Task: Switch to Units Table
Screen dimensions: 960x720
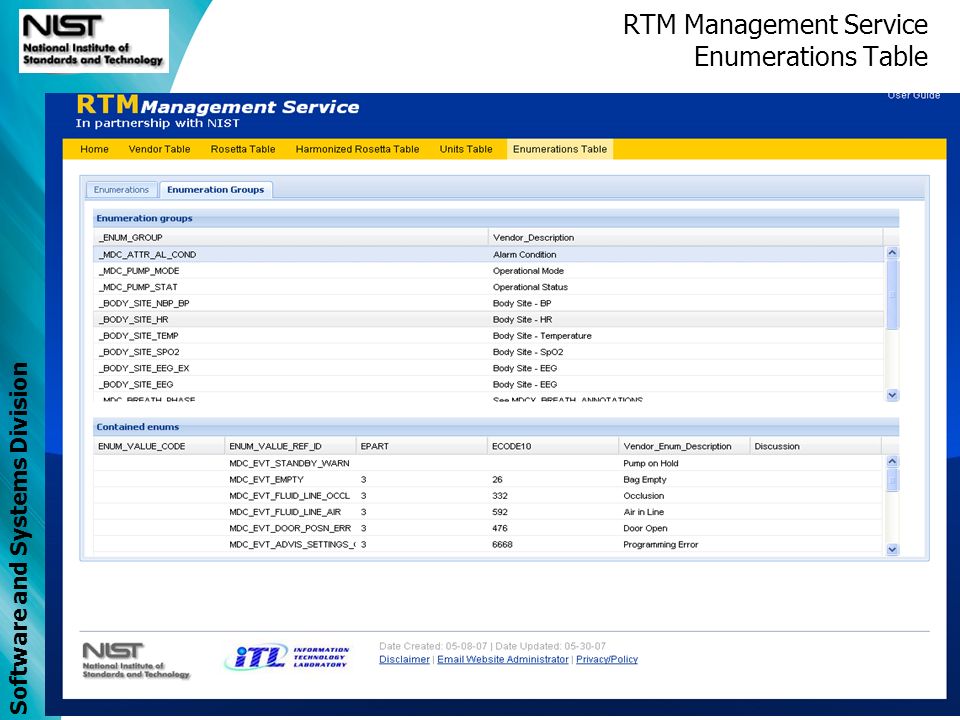Action: pyautogui.click(x=465, y=149)
